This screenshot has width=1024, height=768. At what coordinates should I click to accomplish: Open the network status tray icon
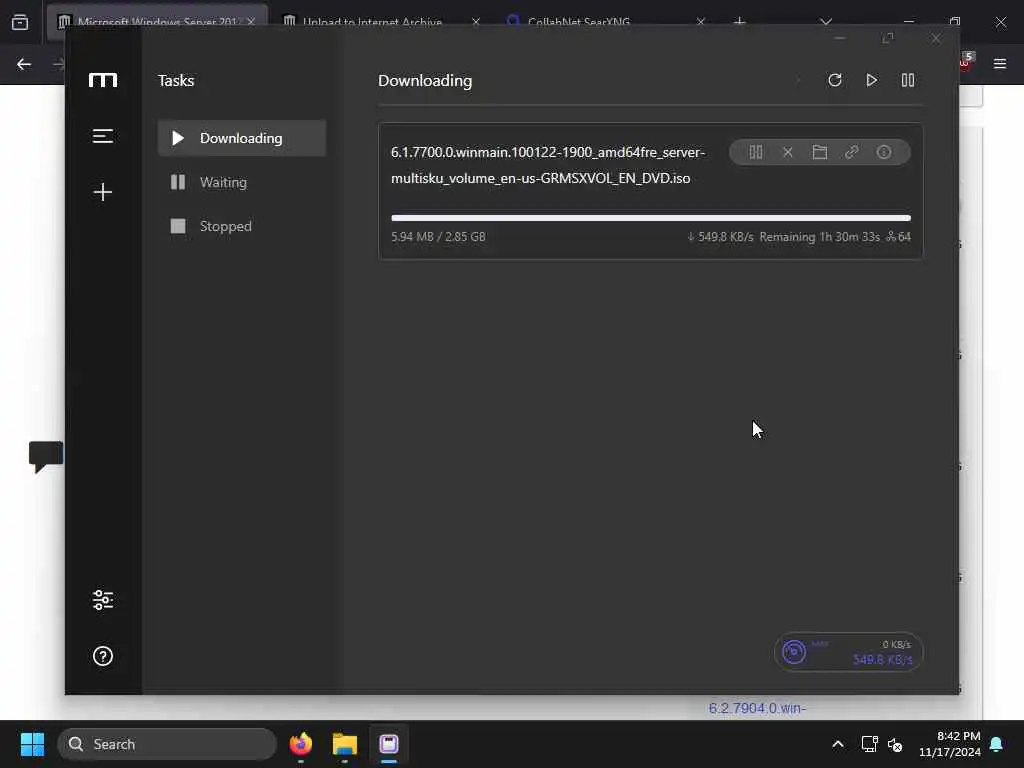[869, 744]
